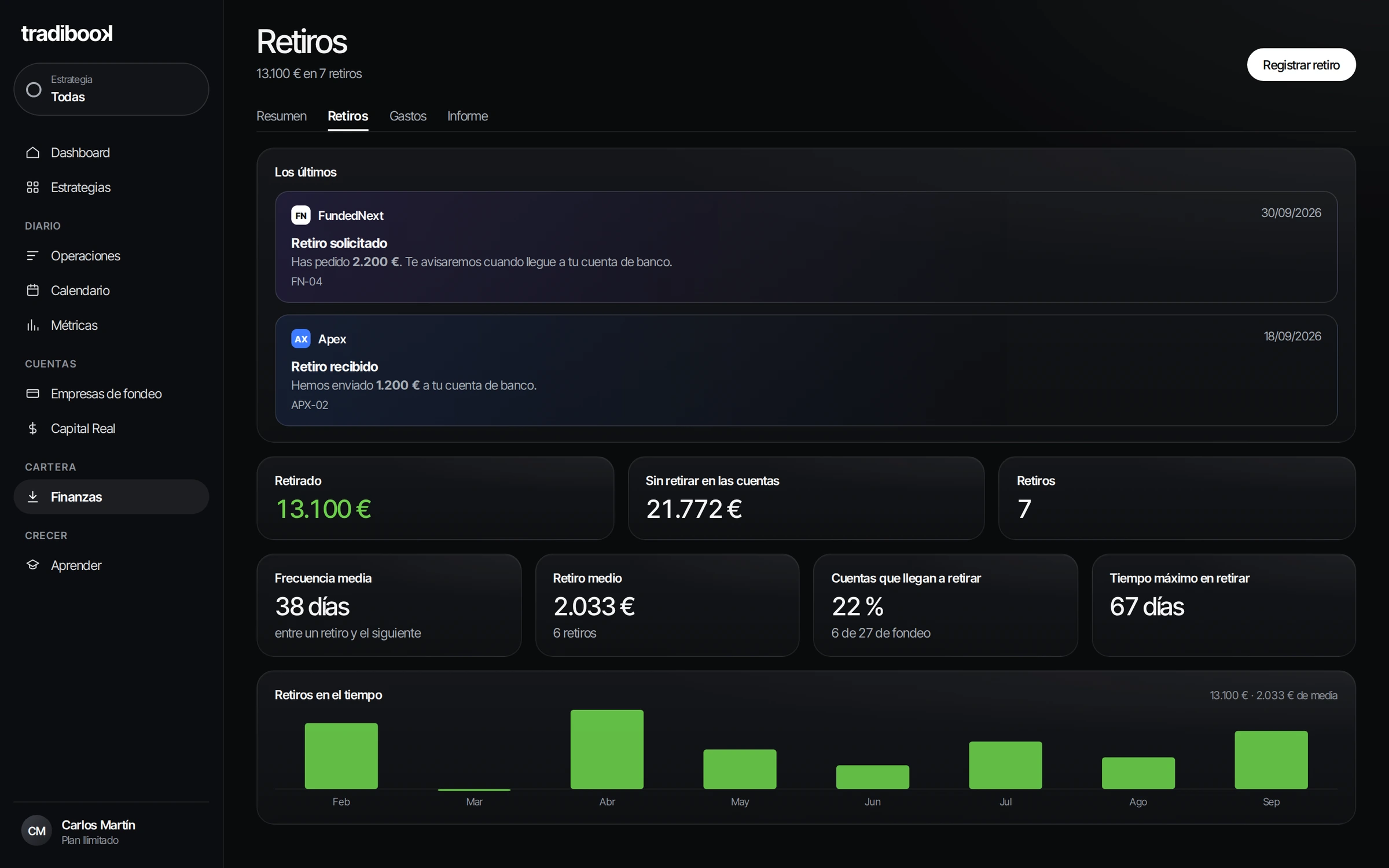Click the Retirado 13.100 € value
1389x868 pixels.
[324, 509]
